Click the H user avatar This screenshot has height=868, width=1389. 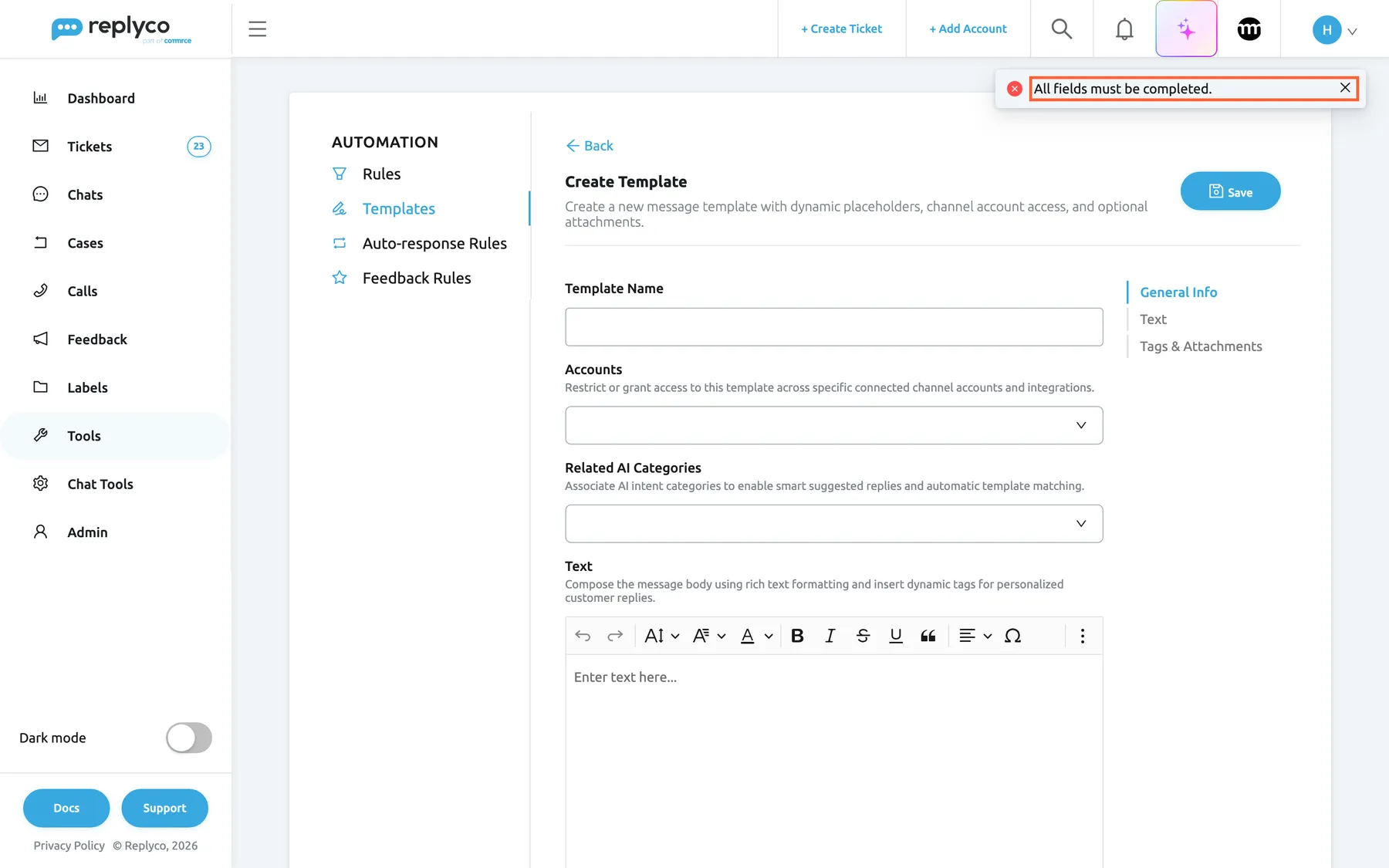pos(1326,30)
